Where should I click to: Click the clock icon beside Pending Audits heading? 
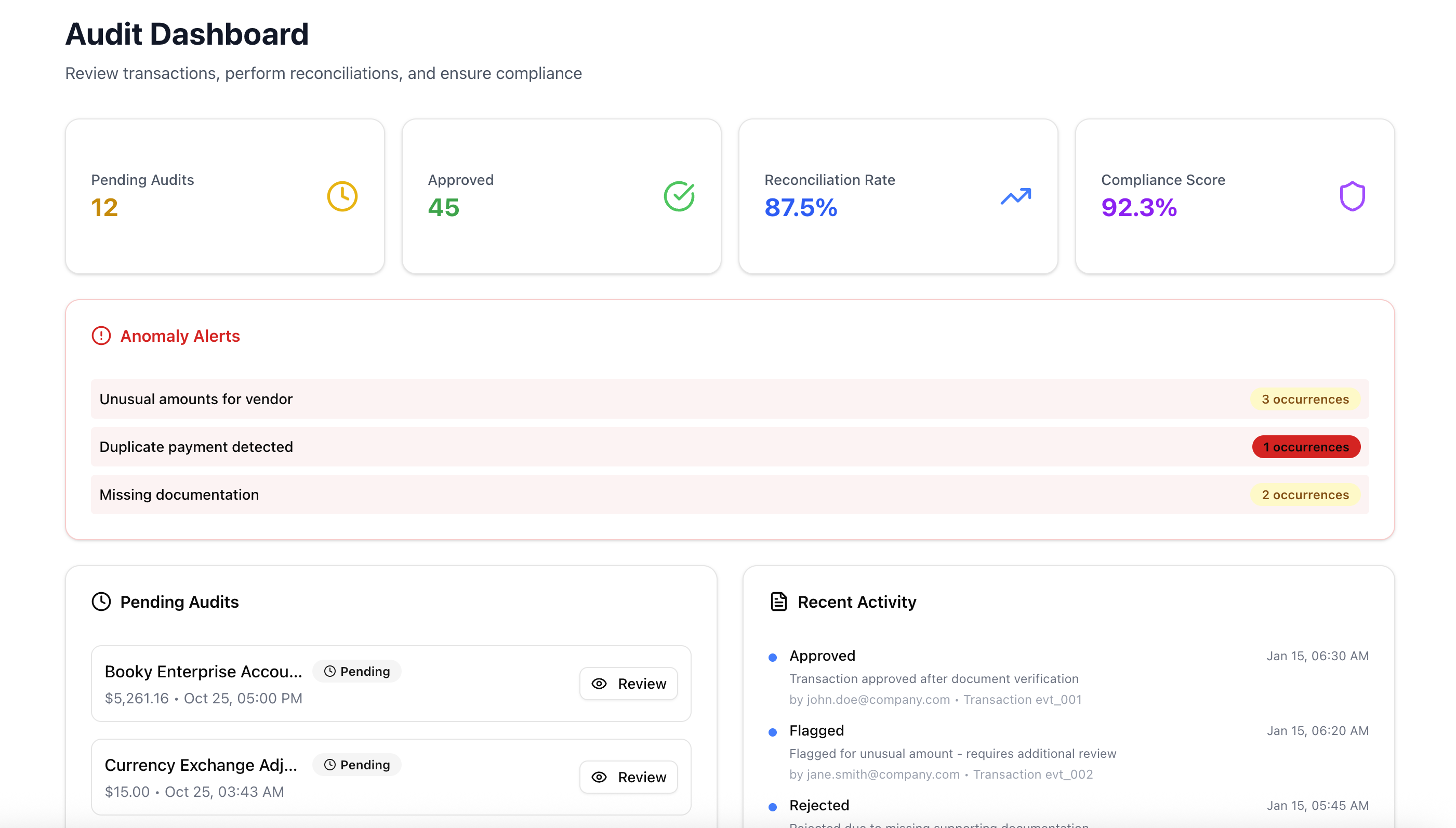101,602
